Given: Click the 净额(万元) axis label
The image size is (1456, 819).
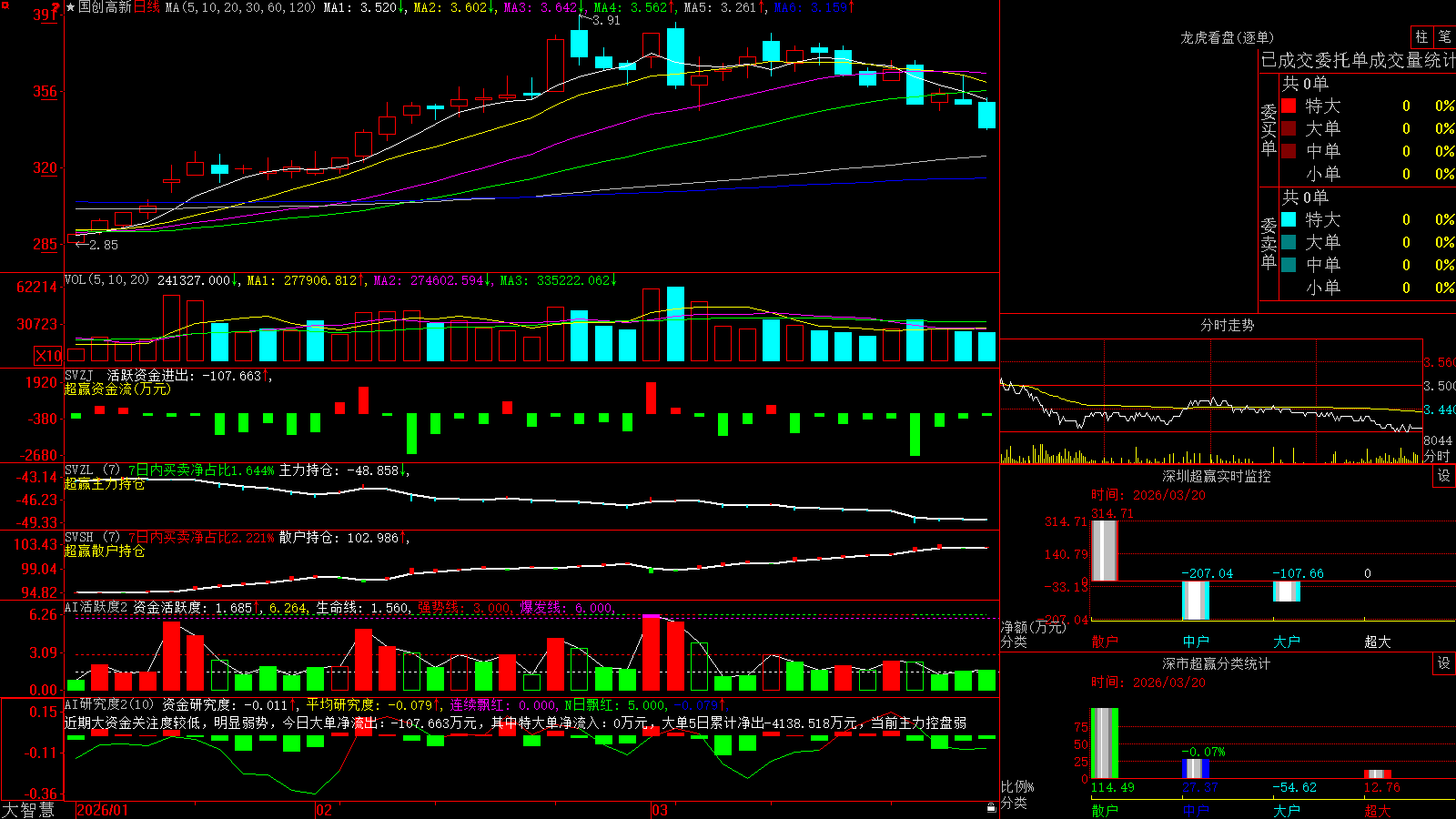Looking at the screenshot, I should pos(1033,627).
